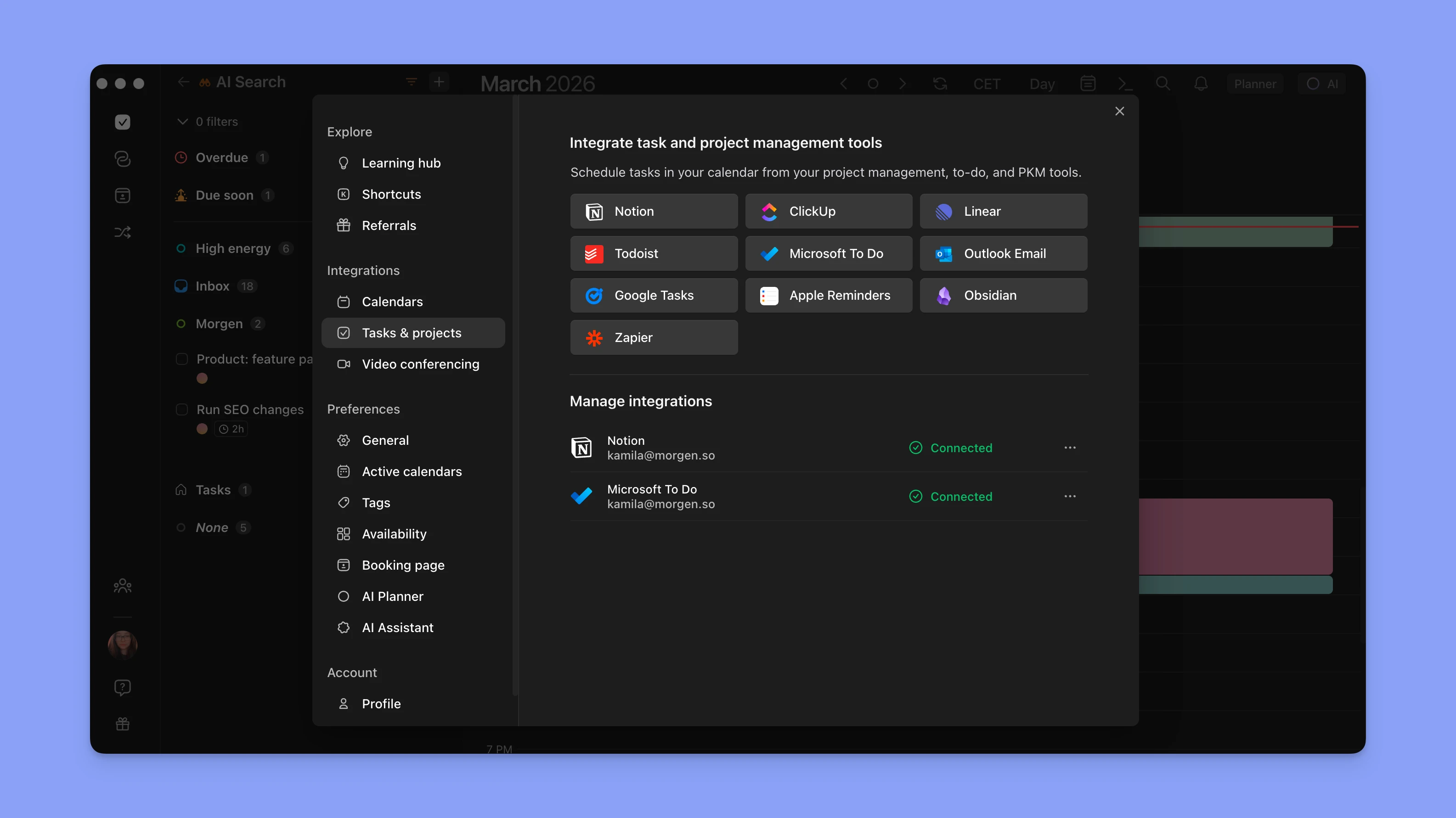Click the teams/people icon in the lower sidebar
Viewport: 1456px width, 818px height.
[x=122, y=586]
